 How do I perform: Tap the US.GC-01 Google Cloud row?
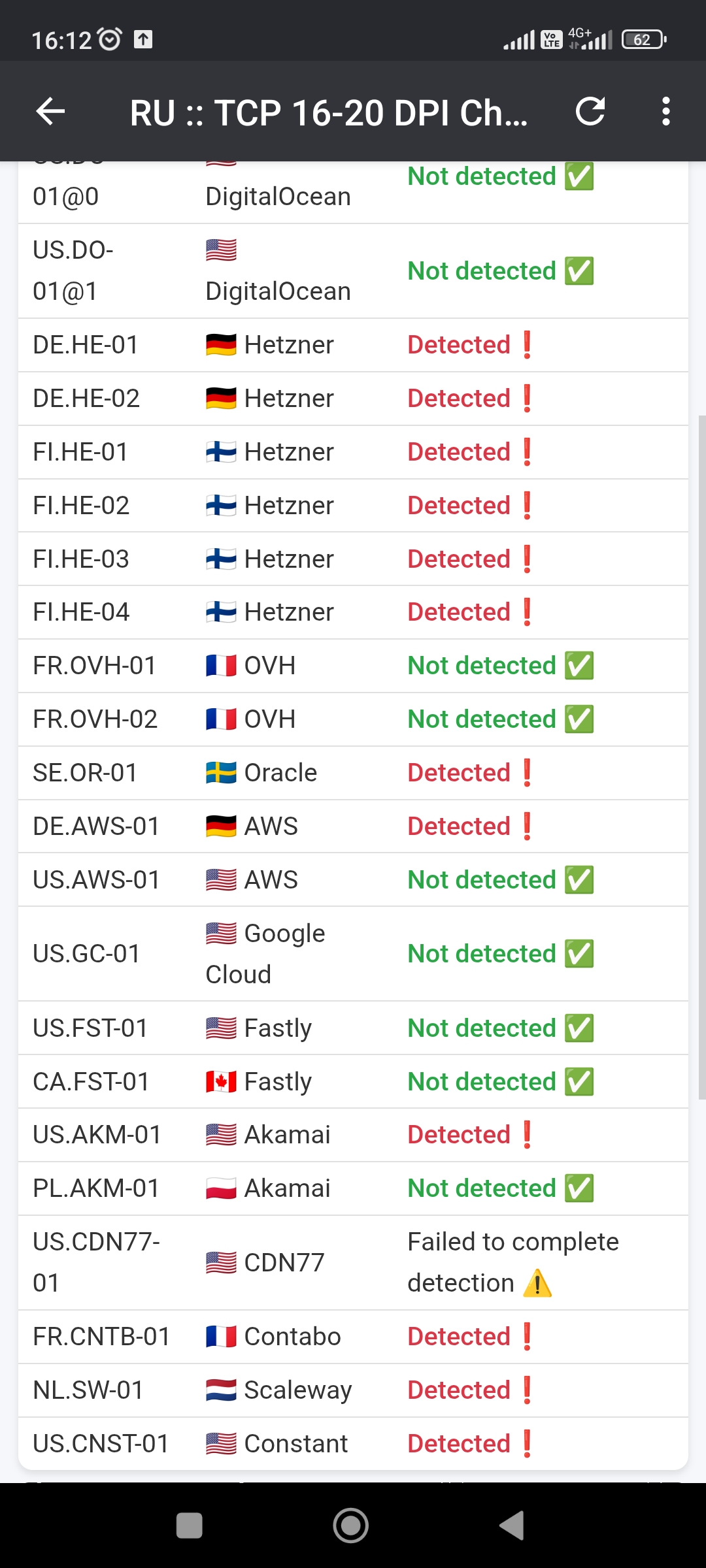[x=353, y=954]
